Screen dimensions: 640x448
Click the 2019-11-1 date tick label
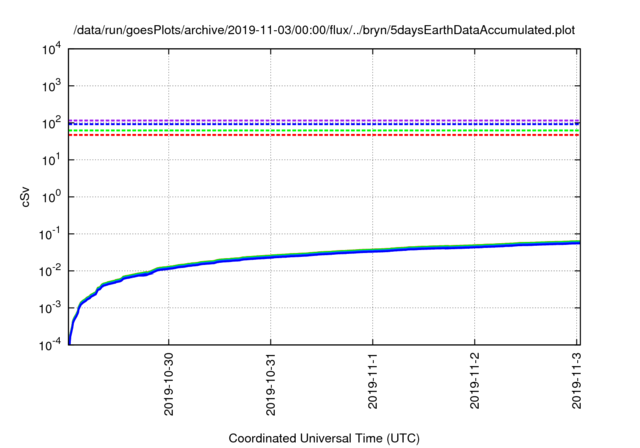(373, 381)
